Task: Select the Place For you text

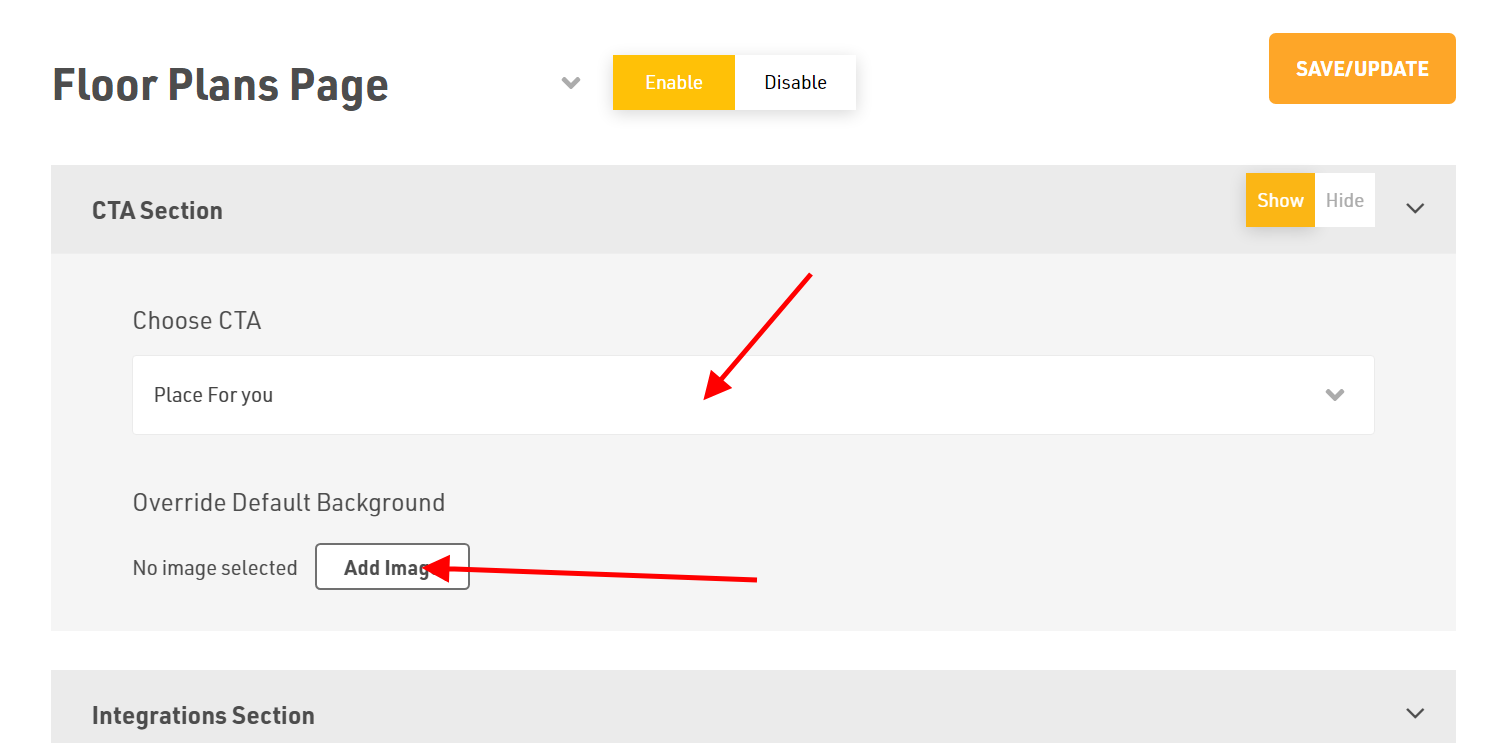Action: coord(213,395)
